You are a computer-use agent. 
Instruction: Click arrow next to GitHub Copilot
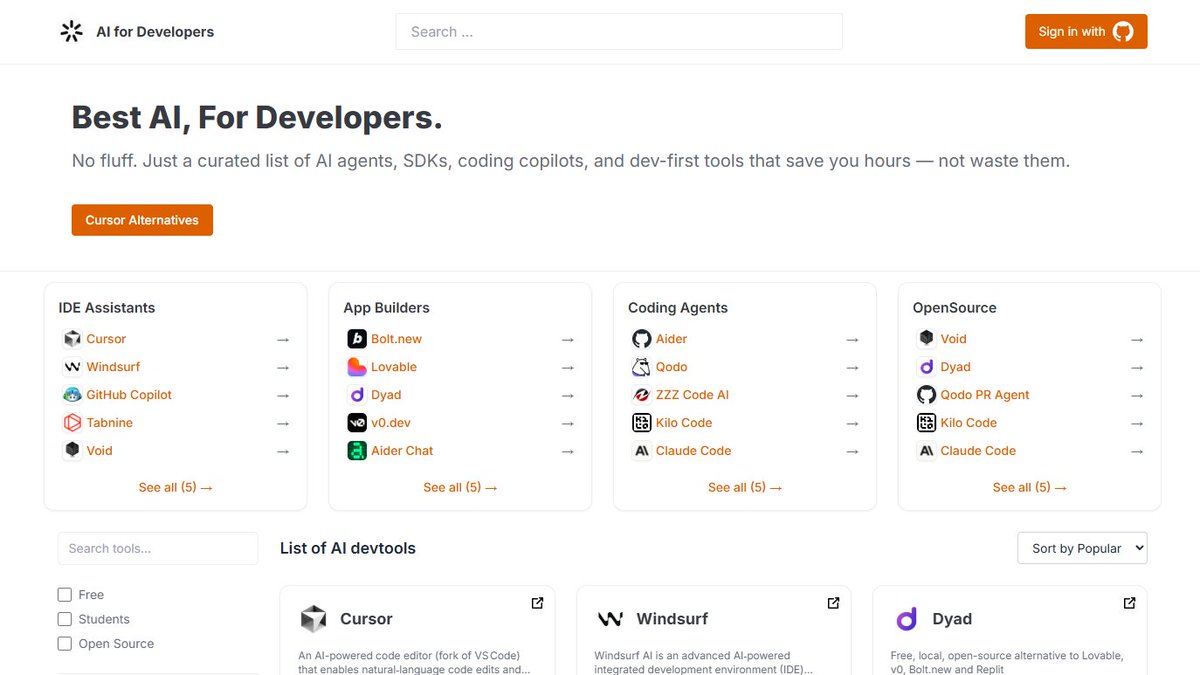click(x=283, y=396)
